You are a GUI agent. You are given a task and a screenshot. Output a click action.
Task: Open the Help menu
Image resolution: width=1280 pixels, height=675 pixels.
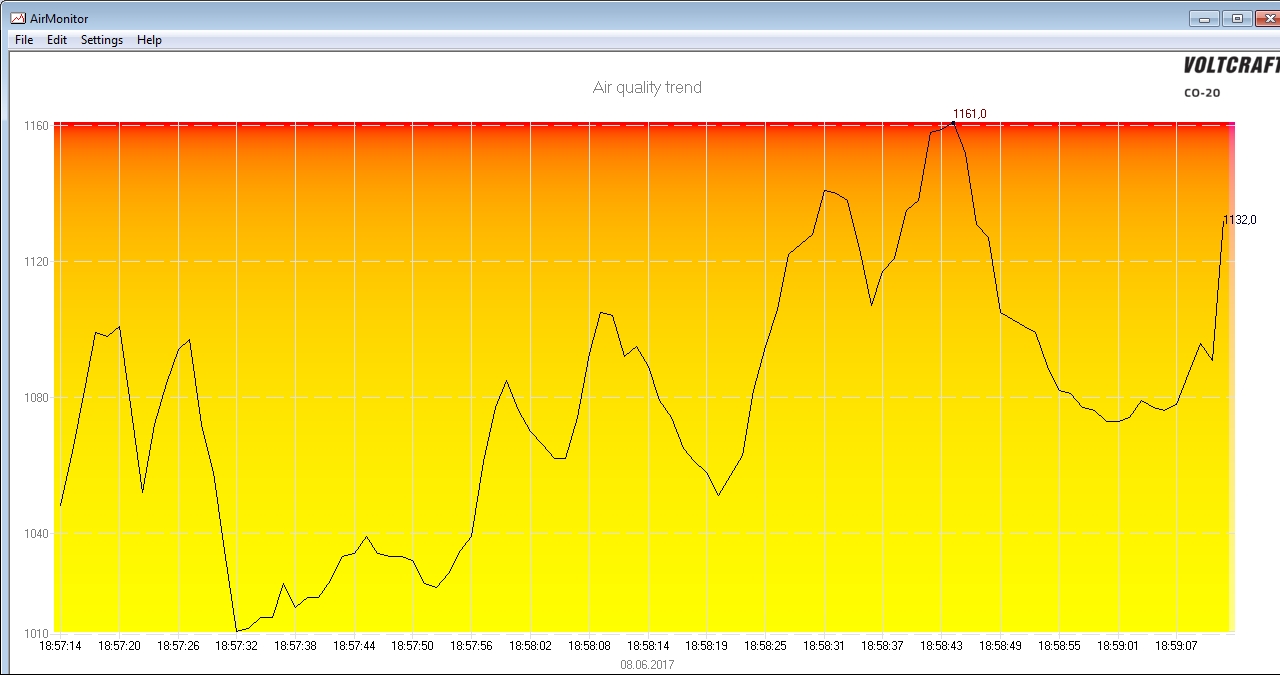[x=149, y=40]
